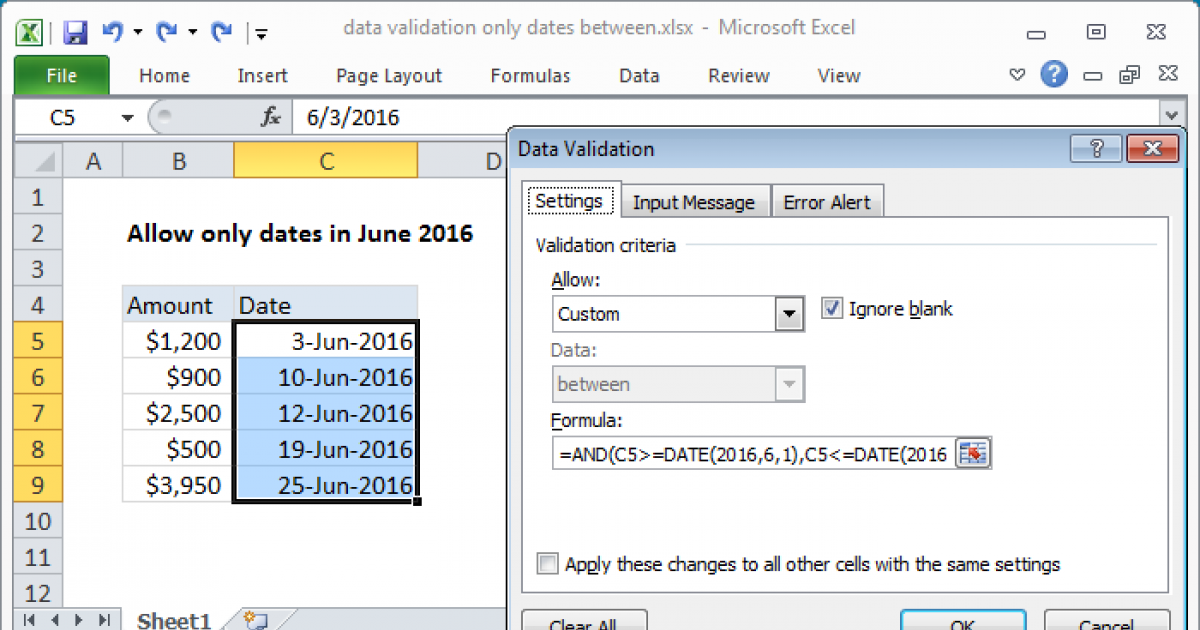
Task: Confirm validation with the OK button
Action: point(963,624)
